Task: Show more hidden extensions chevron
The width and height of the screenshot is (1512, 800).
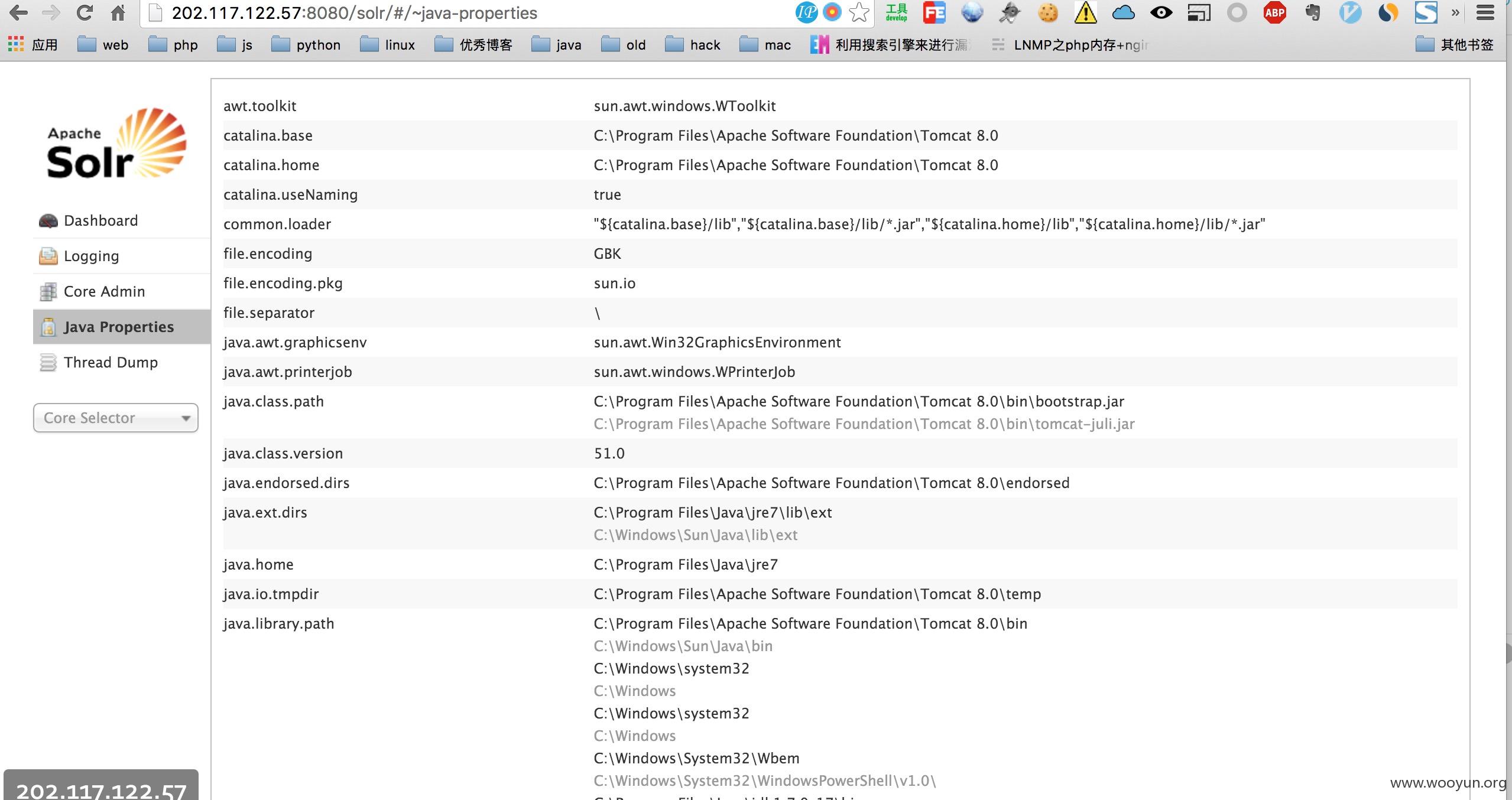Action: (x=1455, y=12)
